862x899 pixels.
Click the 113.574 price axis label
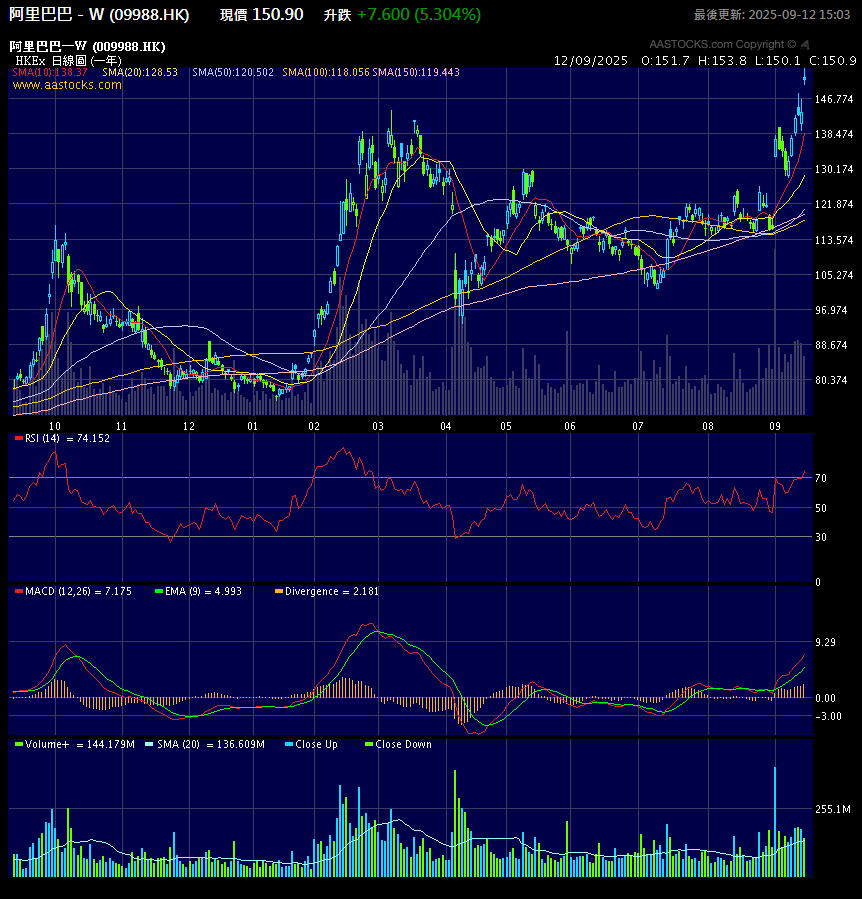pos(834,240)
